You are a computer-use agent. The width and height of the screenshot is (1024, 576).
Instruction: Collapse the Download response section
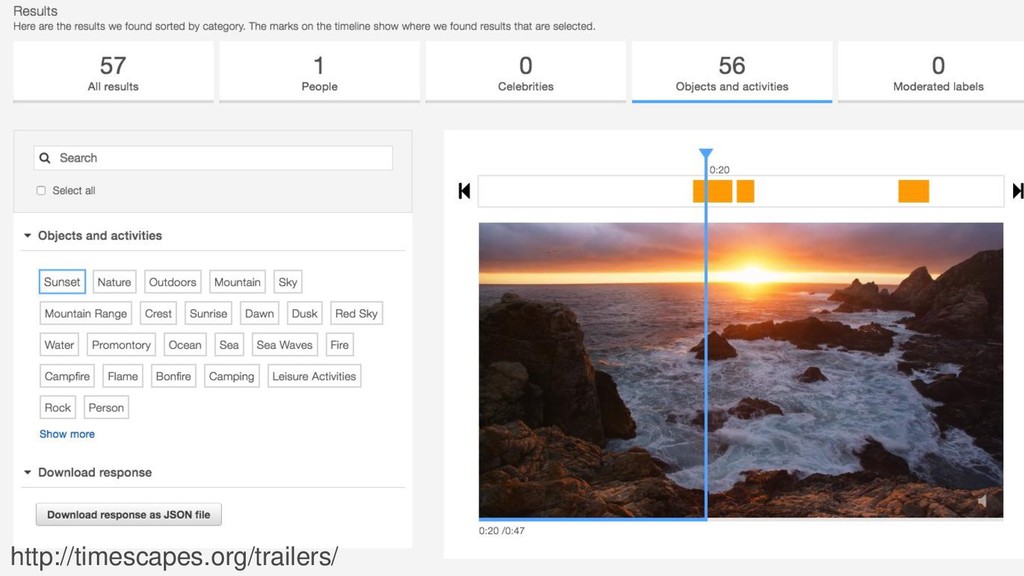click(x=27, y=472)
